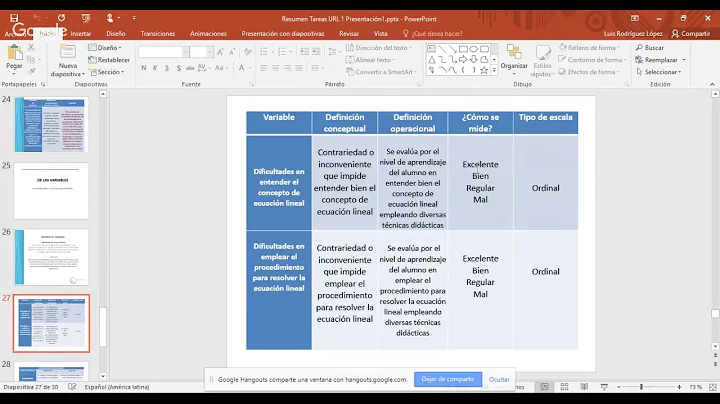Click the Start presentation from beginning icon
The width and height of the screenshot is (720, 404).
tap(86, 18)
